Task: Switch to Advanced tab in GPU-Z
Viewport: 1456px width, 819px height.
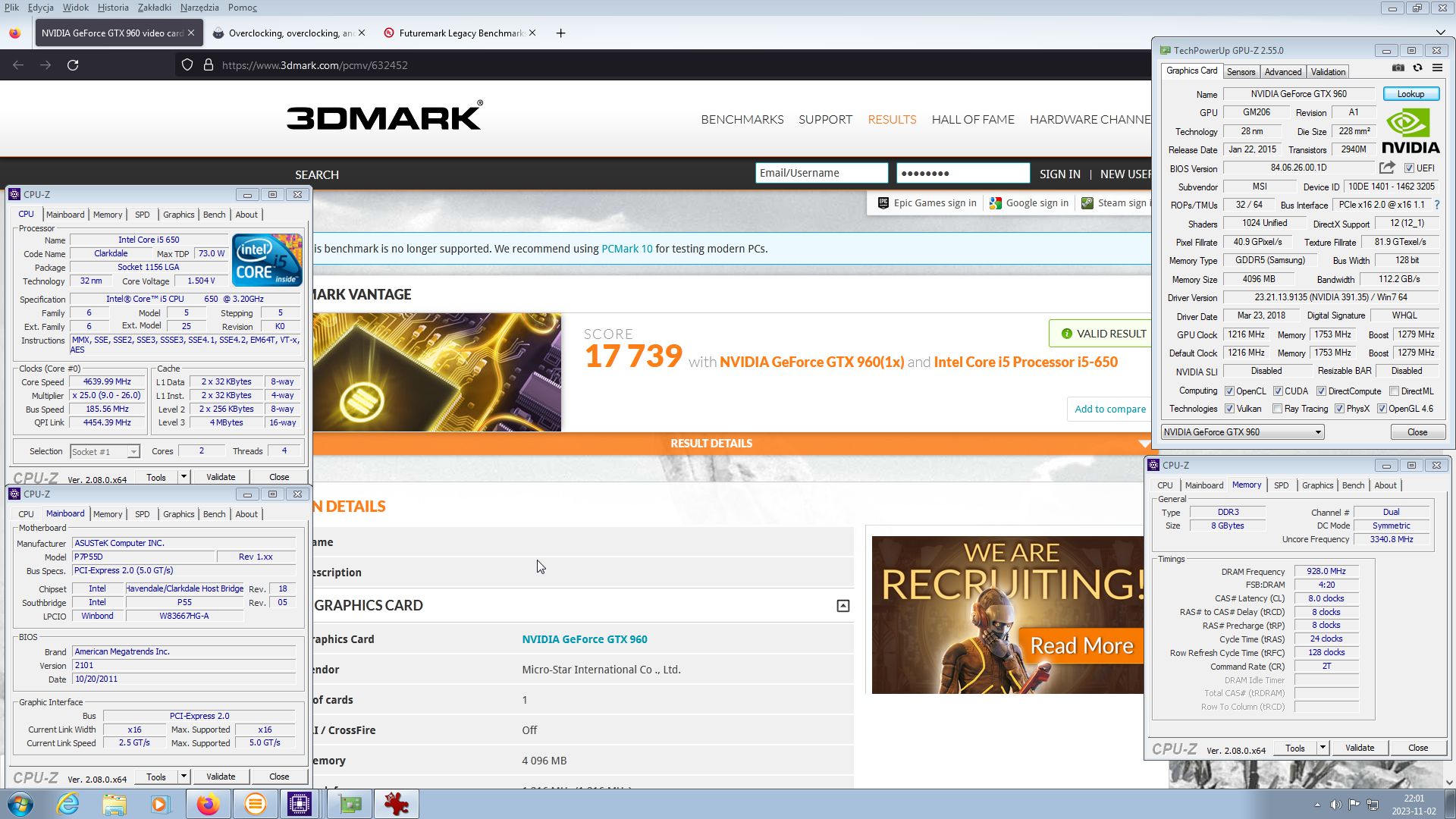Action: tap(1283, 71)
